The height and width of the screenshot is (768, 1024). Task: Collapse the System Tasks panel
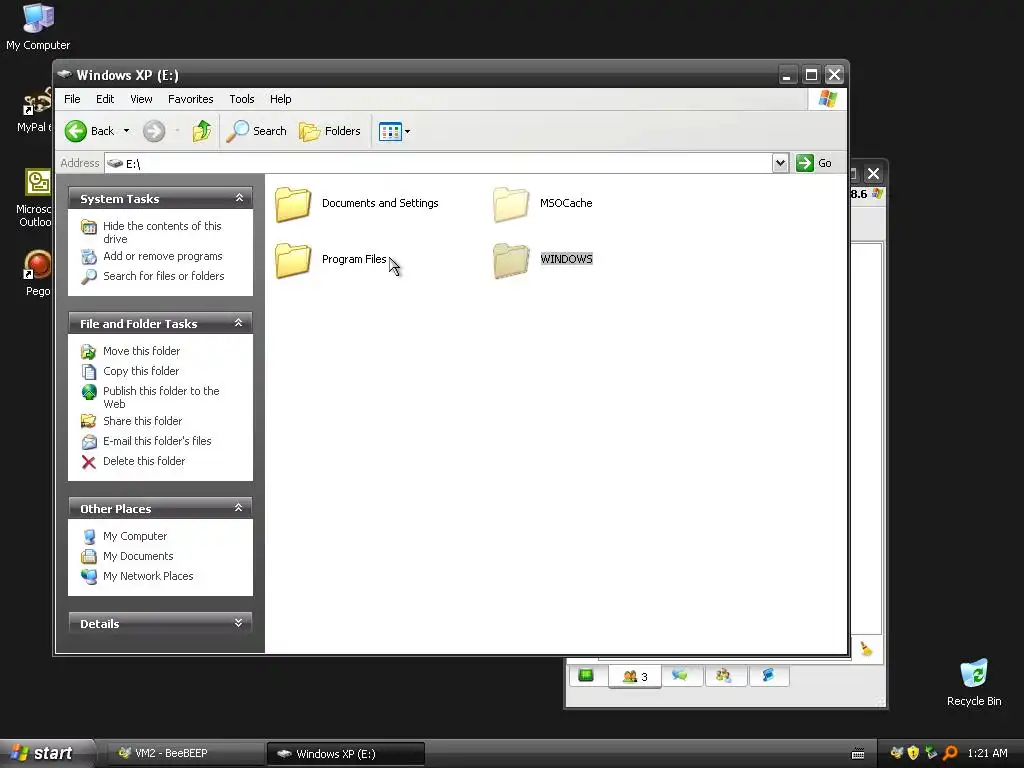pyautogui.click(x=239, y=198)
